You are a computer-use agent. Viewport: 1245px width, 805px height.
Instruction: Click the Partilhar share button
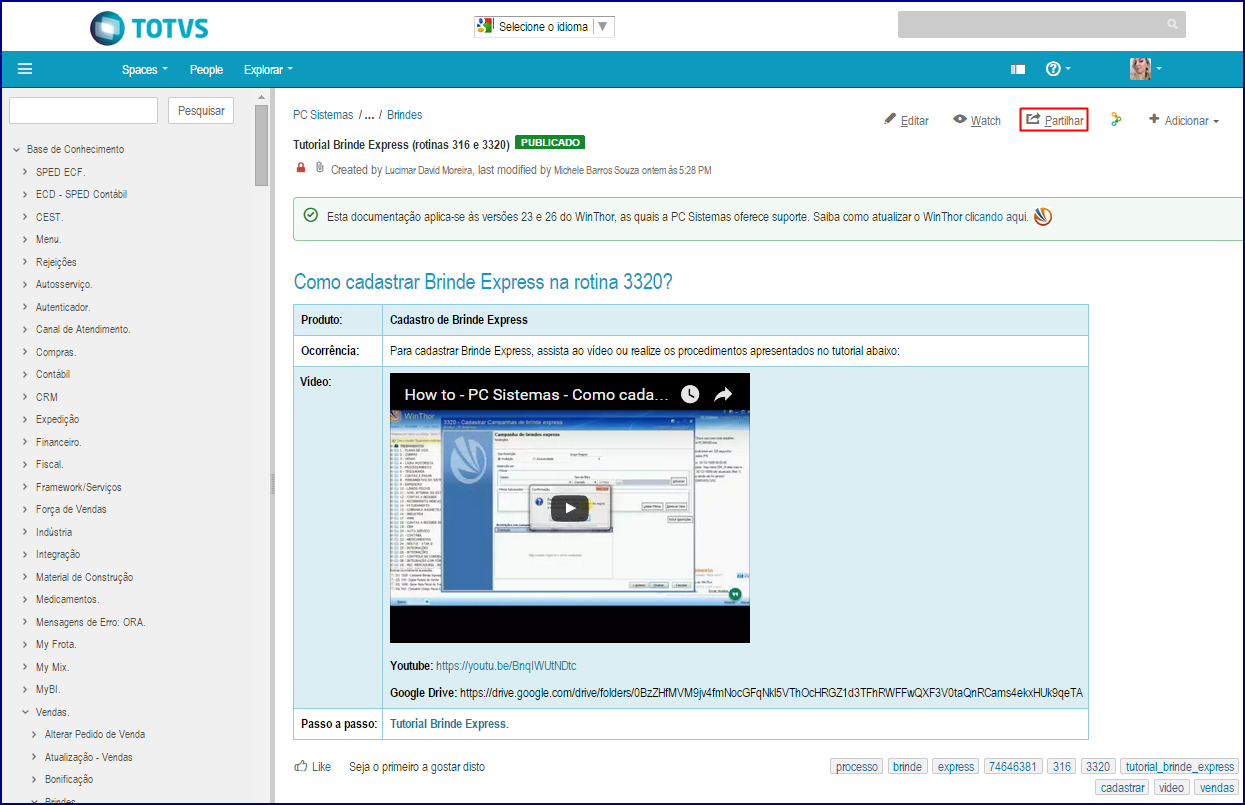[x=1054, y=120]
